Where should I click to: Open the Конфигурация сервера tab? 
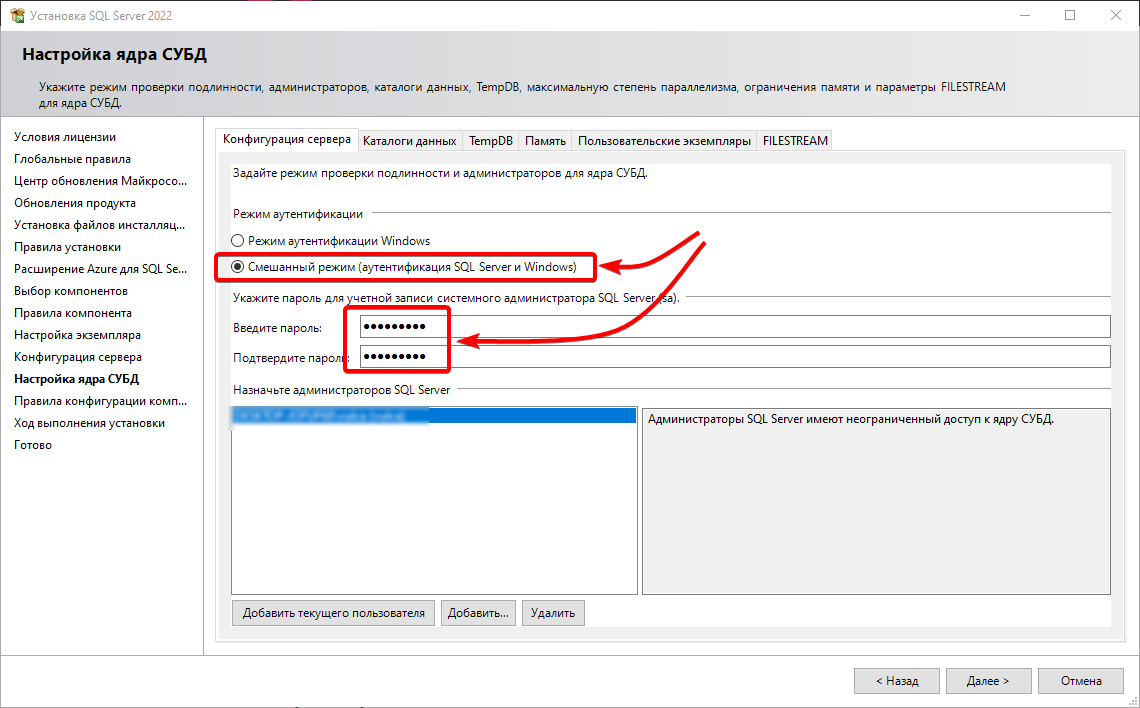tap(286, 140)
